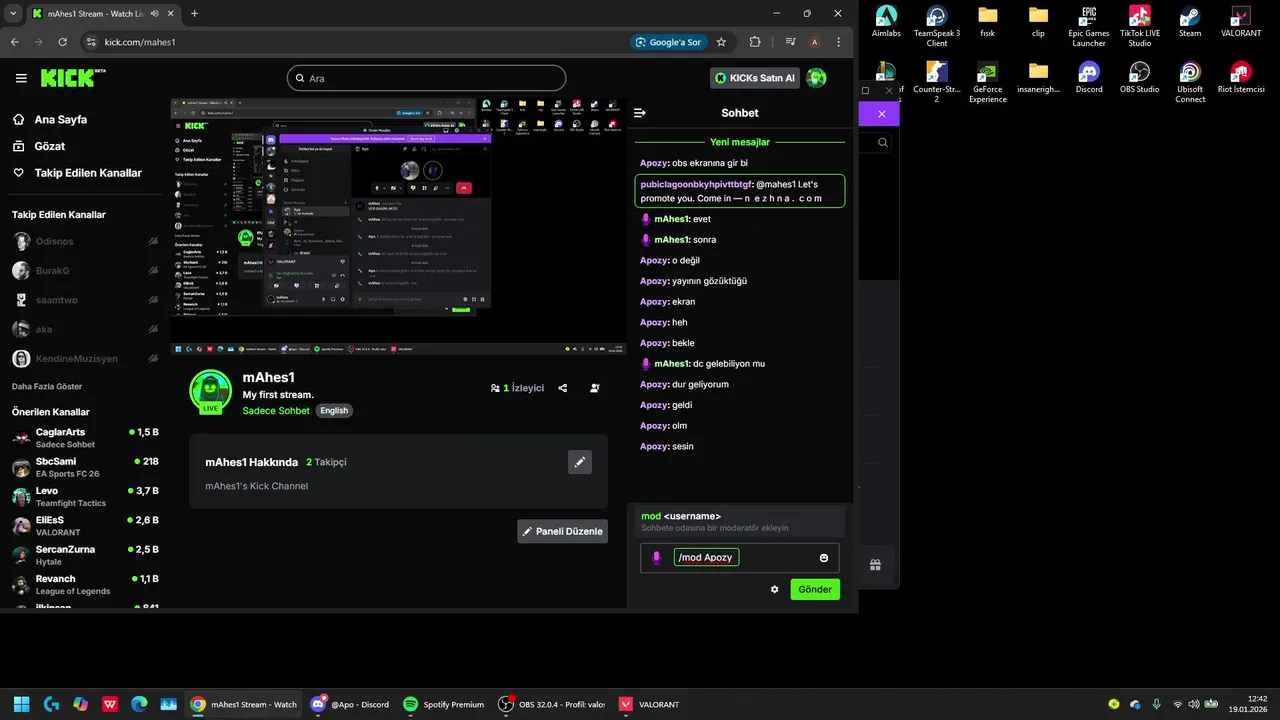Open the Windows Start menu

(x=22, y=704)
